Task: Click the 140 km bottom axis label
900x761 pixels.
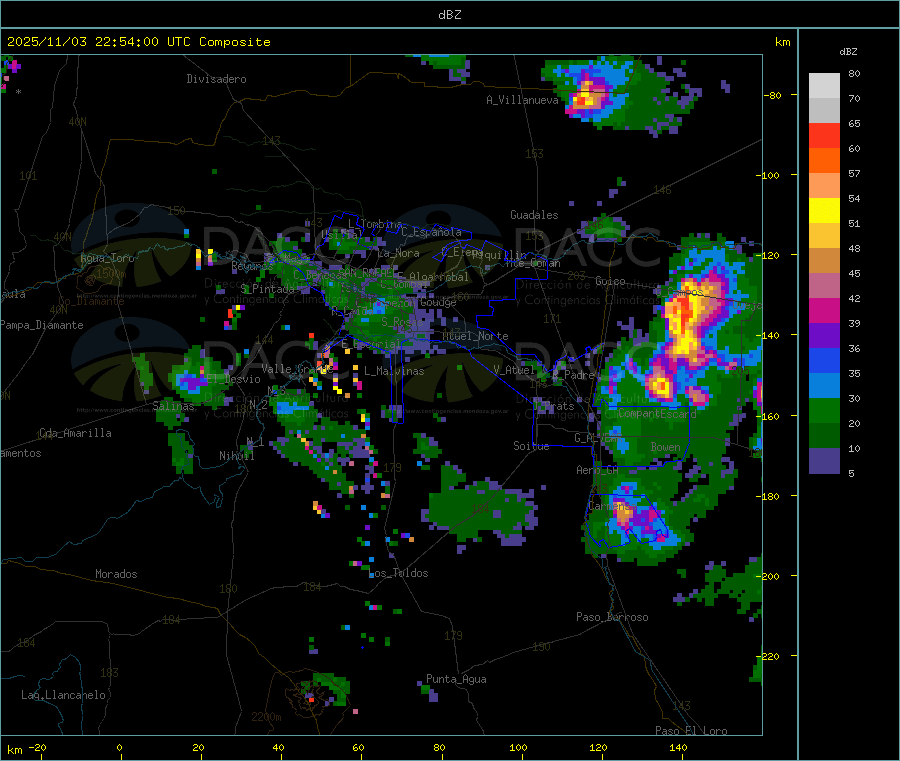Action: pos(678,747)
